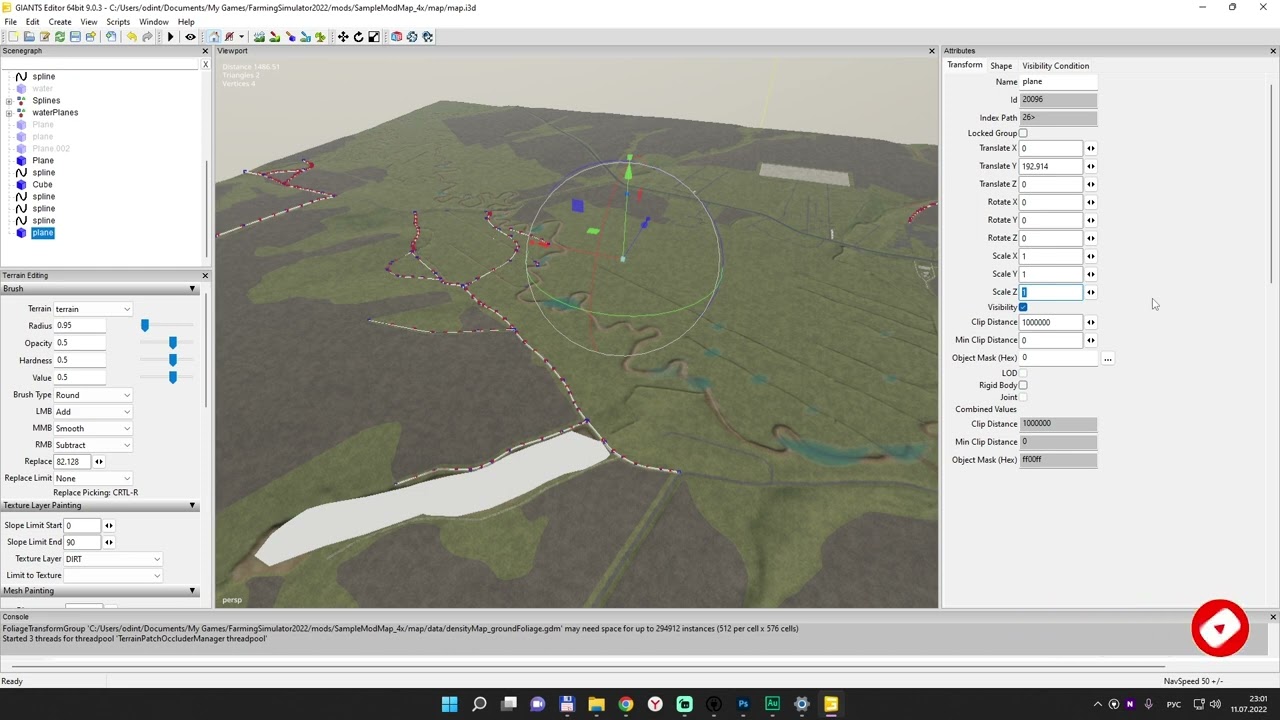This screenshot has width=1280, height=720.
Task: Select the Cube node in Scenegraph
Action: click(42, 185)
